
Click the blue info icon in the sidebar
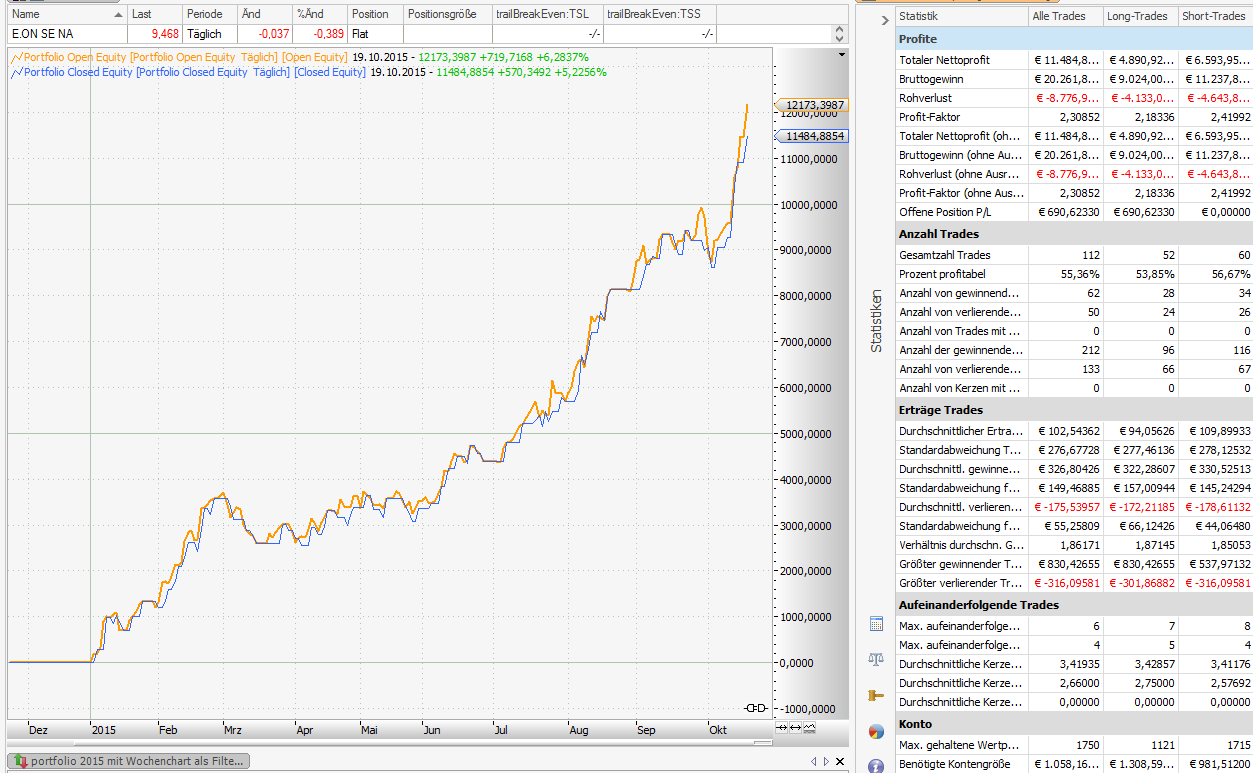pos(876,766)
